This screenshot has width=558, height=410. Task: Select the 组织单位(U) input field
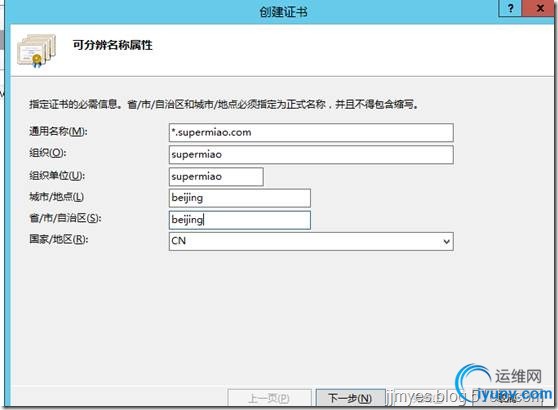point(216,177)
